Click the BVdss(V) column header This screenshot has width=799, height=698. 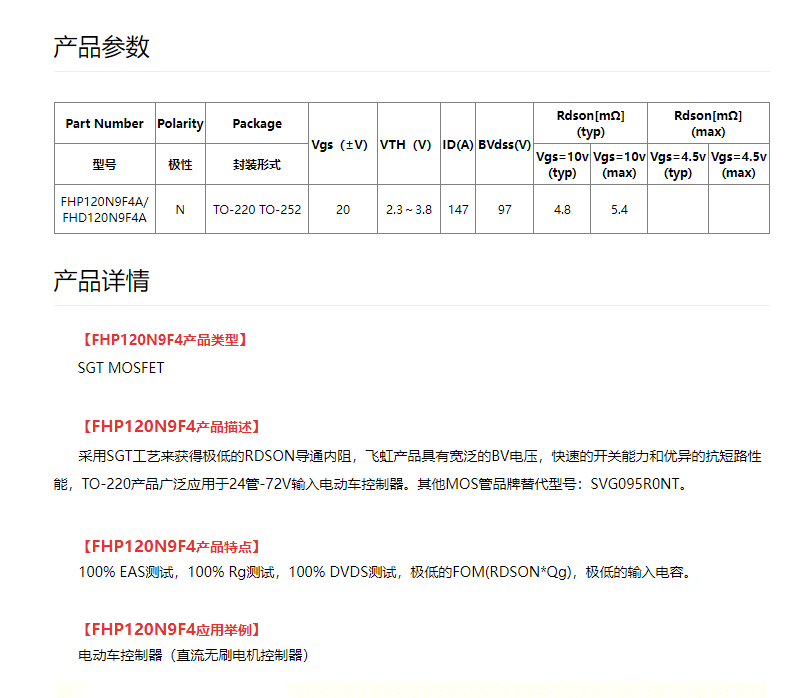[504, 145]
